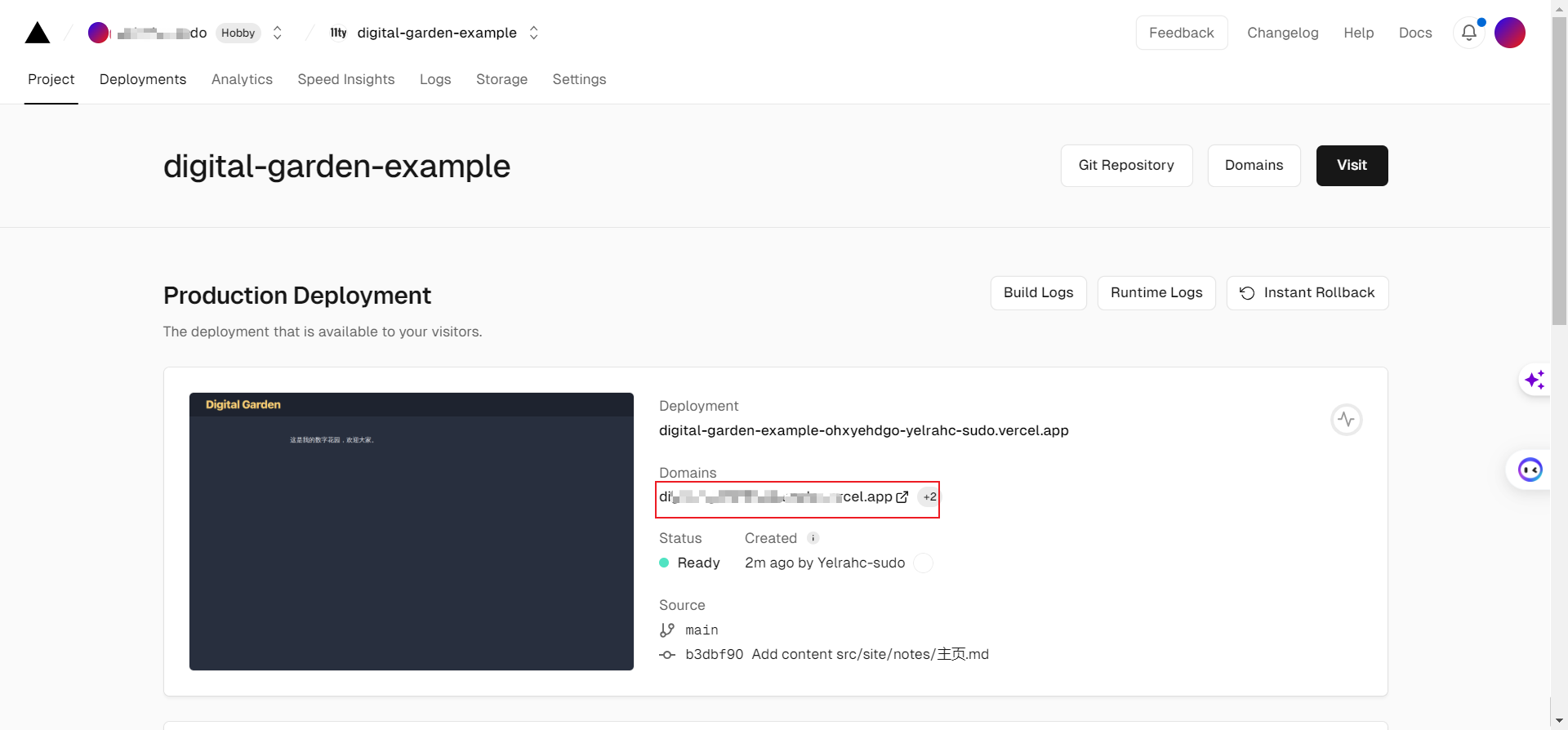Click the round face chatbot icon
The height and width of the screenshot is (730, 1568).
(x=1529, y=470)
